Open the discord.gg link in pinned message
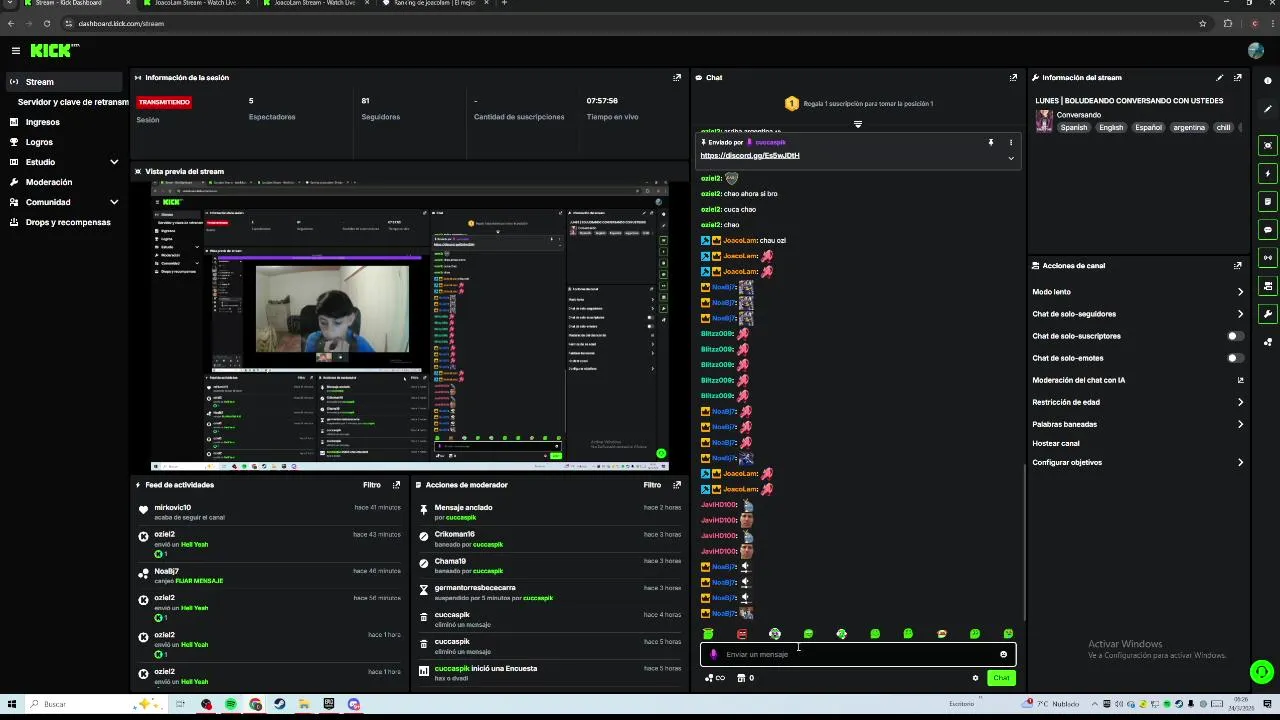 tap(750, 155)
